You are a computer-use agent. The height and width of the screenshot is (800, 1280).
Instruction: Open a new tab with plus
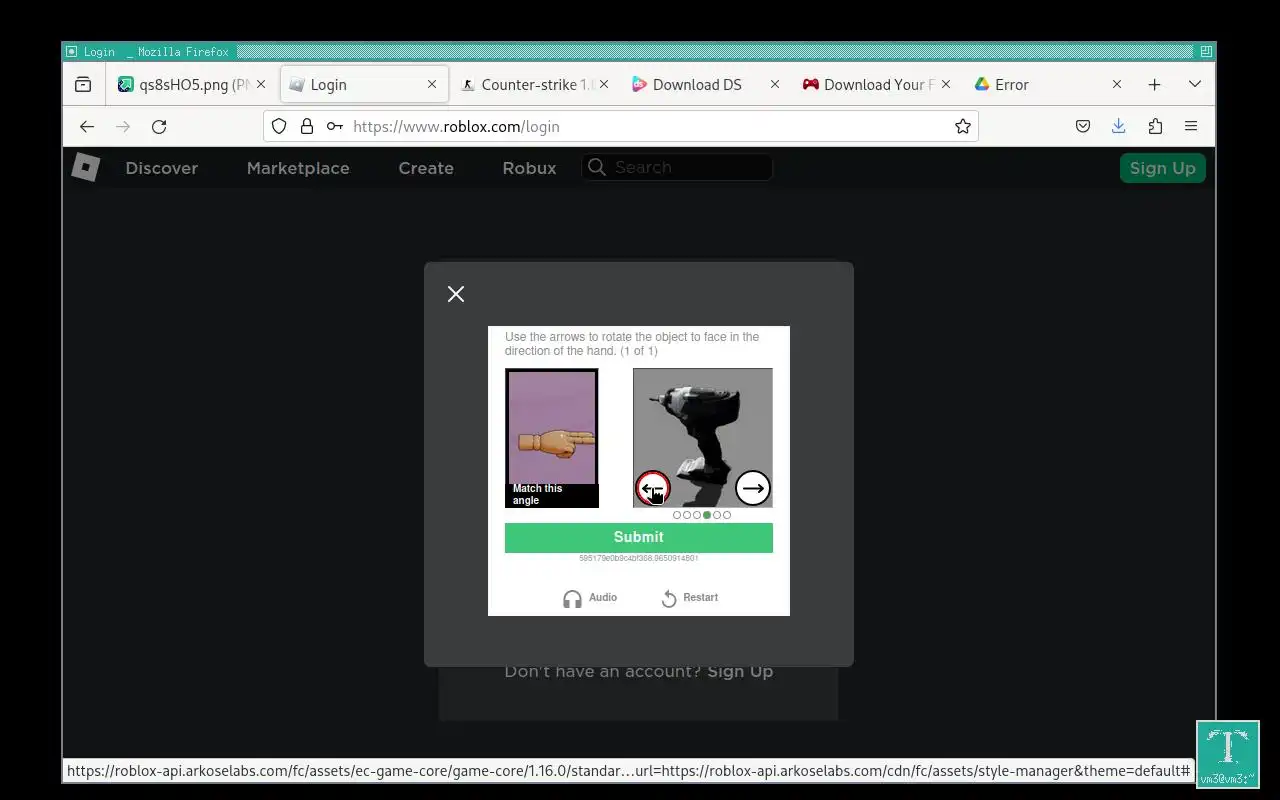1154,85
